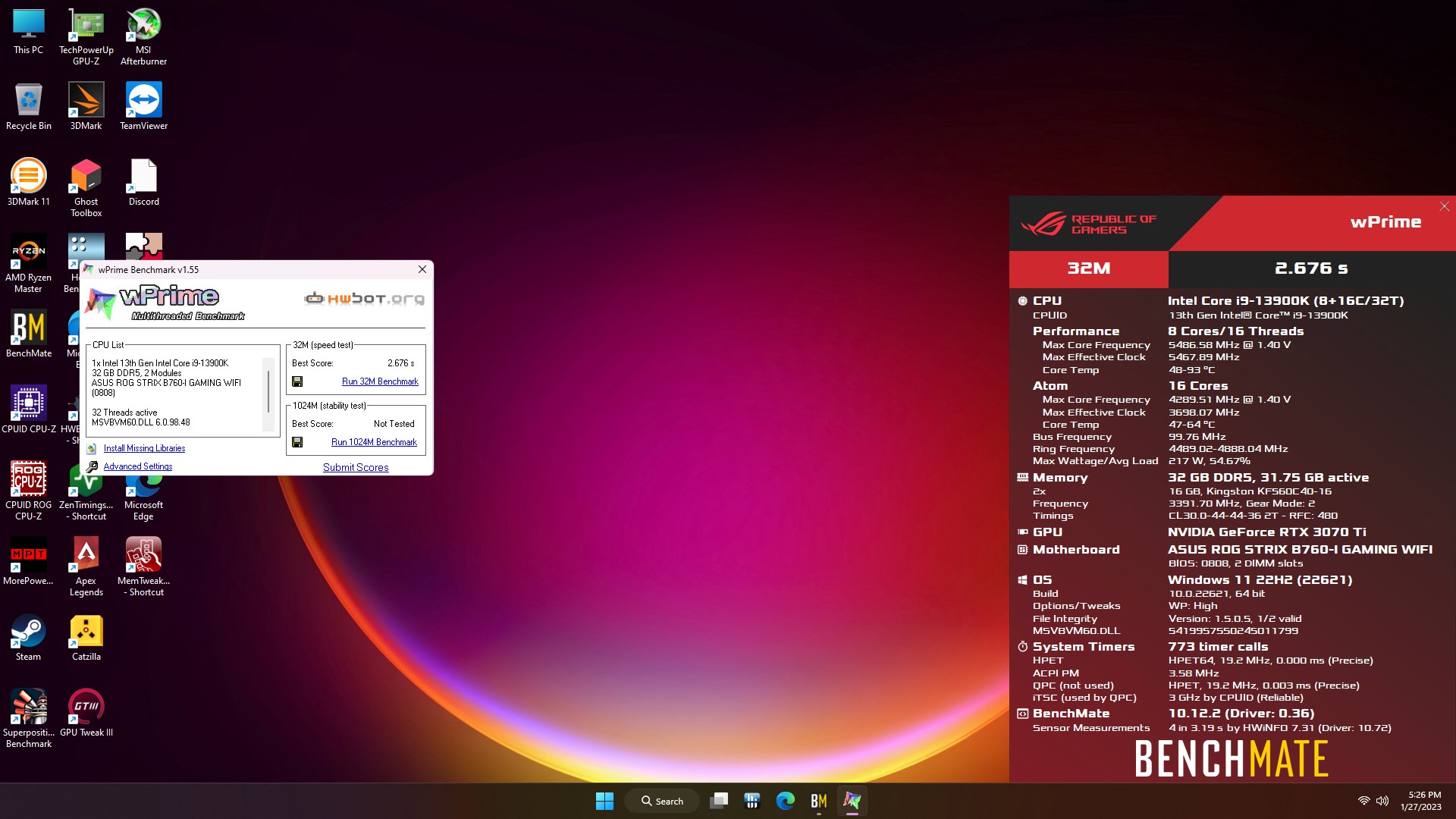The width and height of the screenshot is (1456, 819).
Task: Open TeamViewer desktop icon
Action: 143,107
